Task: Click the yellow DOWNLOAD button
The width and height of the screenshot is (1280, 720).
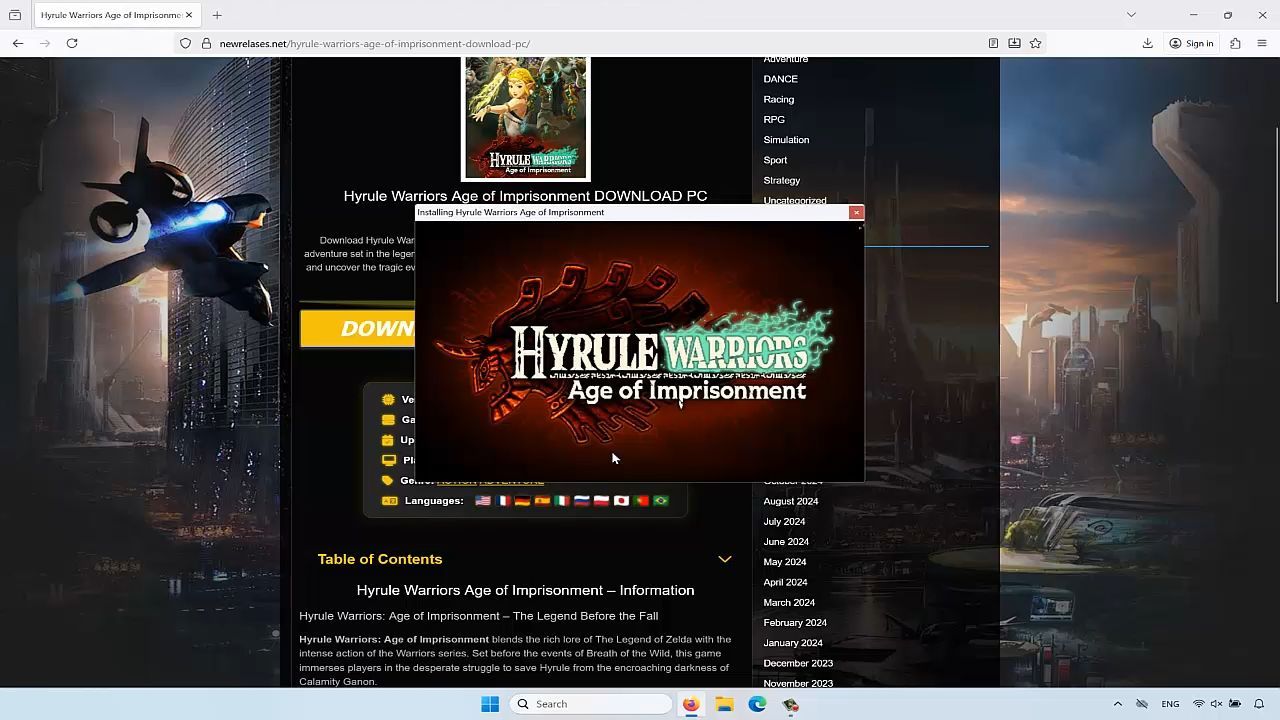Action: point(358,329)
